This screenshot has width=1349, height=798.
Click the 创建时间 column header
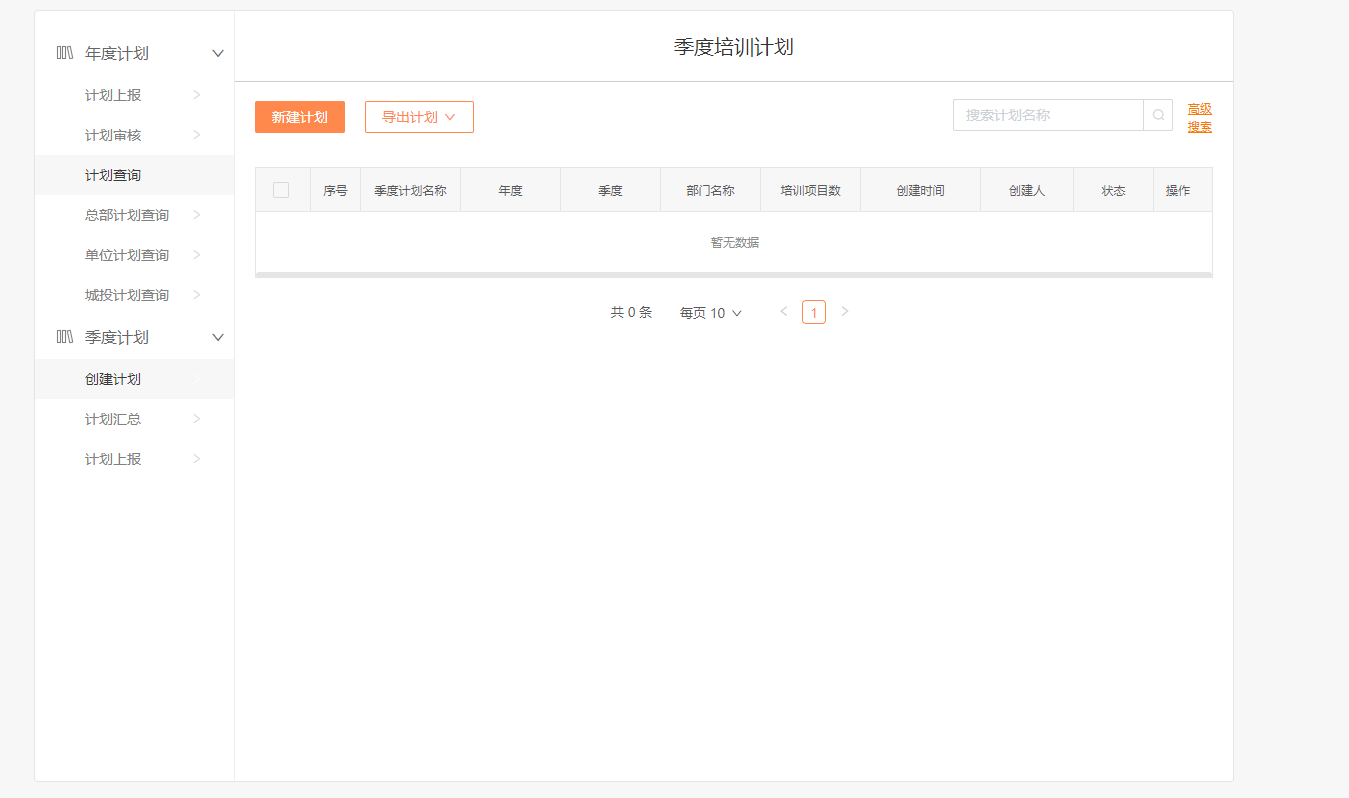pyautogui.click(x=921, y=190)
